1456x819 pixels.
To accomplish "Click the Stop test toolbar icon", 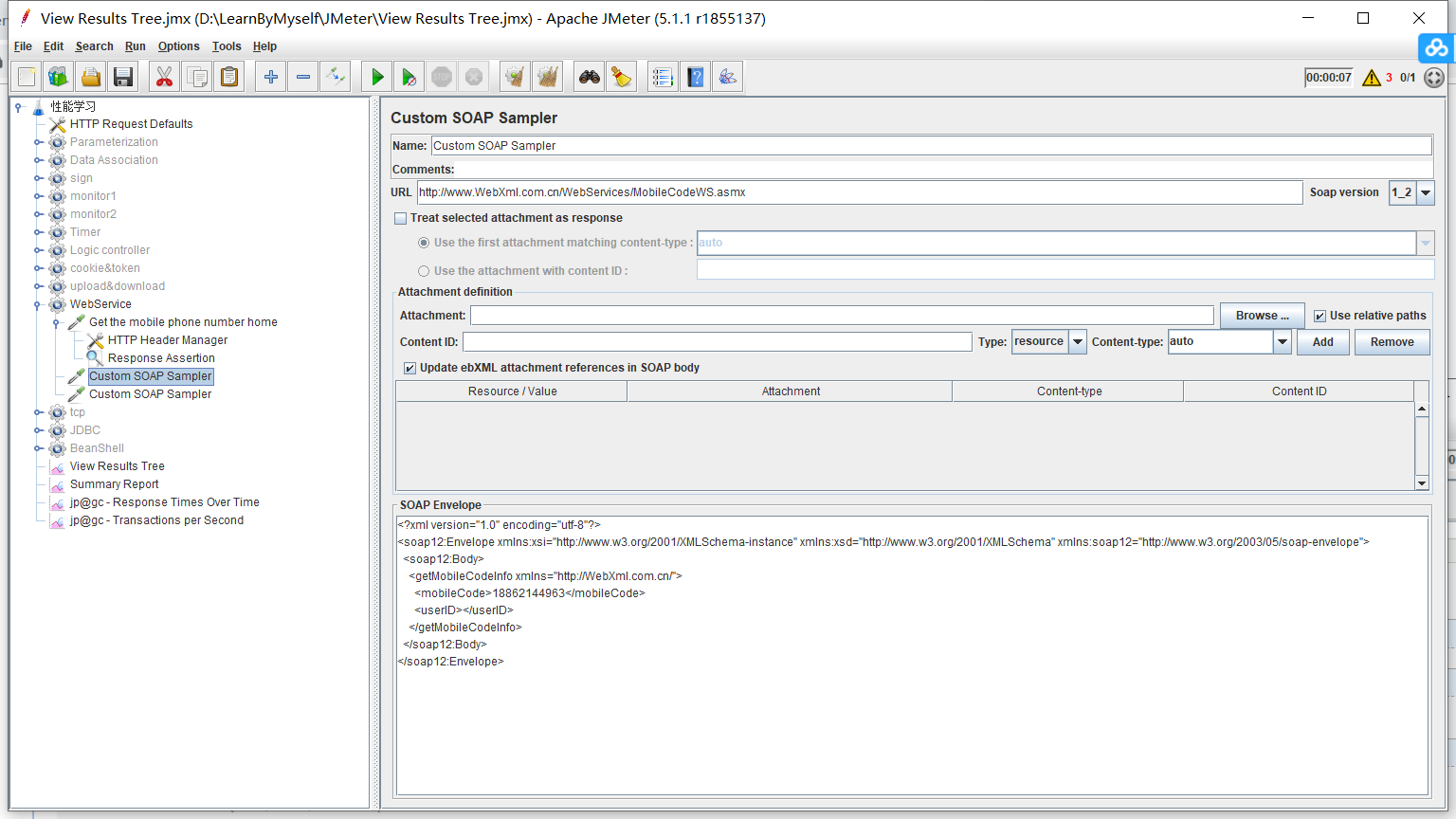I will pyautogui.click(x=442, y=77).
